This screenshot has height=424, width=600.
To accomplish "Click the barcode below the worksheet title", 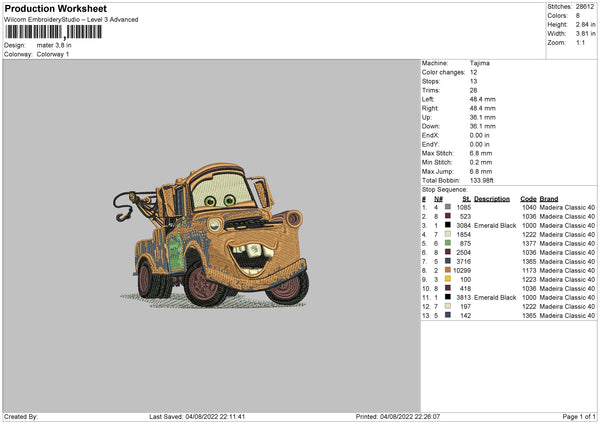I will [x=54, y=32].
